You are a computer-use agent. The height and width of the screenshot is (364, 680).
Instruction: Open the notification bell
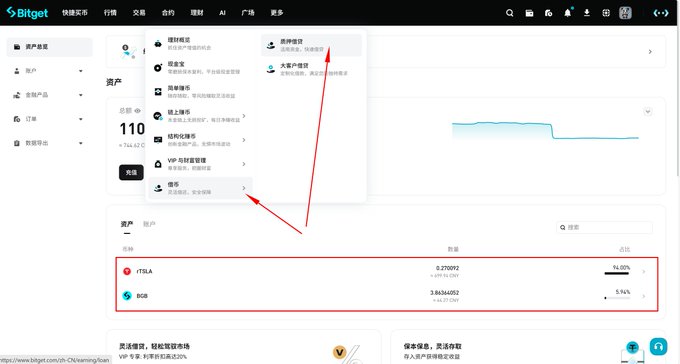[x=568, y=13]
